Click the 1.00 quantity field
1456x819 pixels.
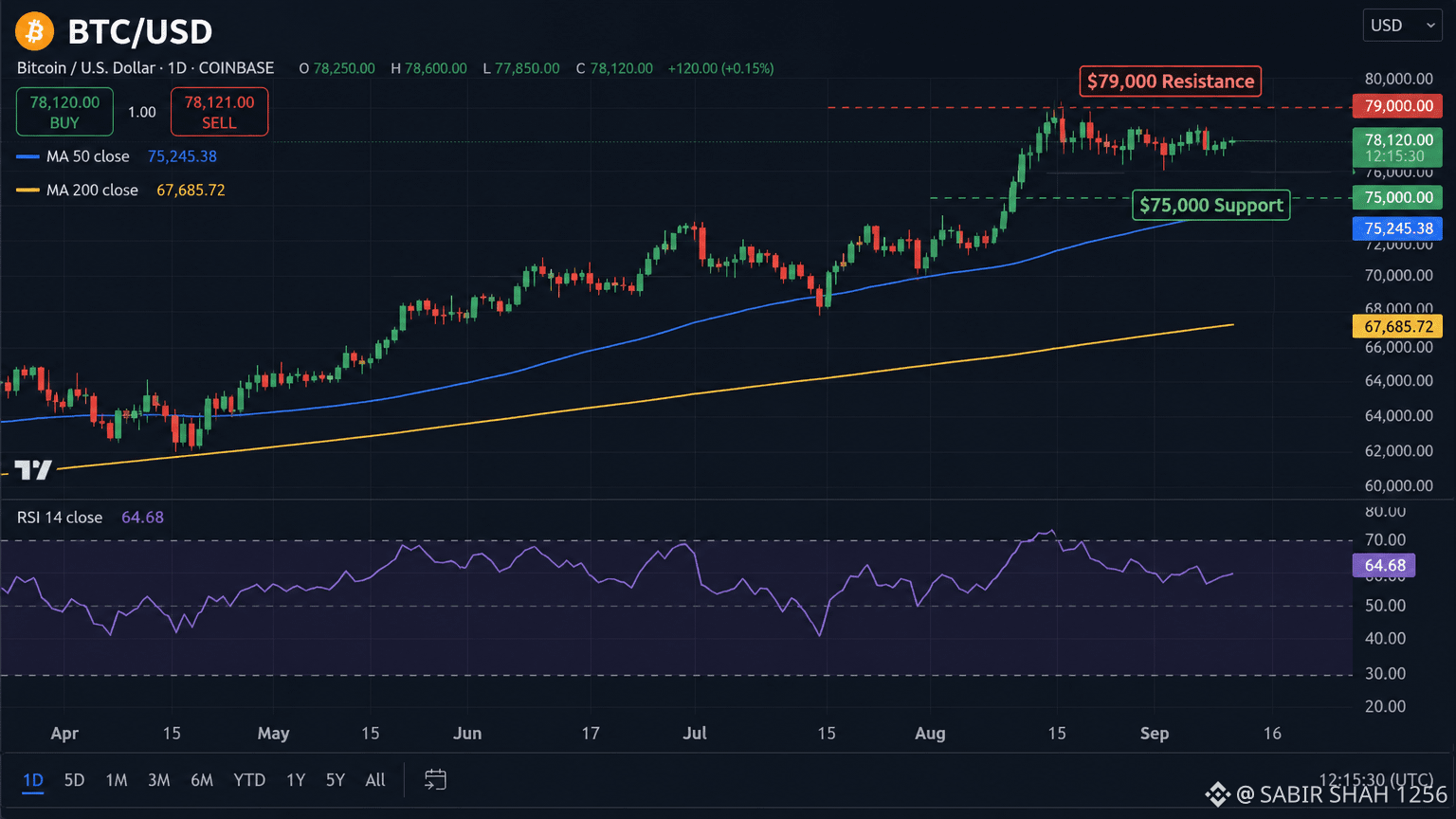pyautogui.click(x=142, y=112)
